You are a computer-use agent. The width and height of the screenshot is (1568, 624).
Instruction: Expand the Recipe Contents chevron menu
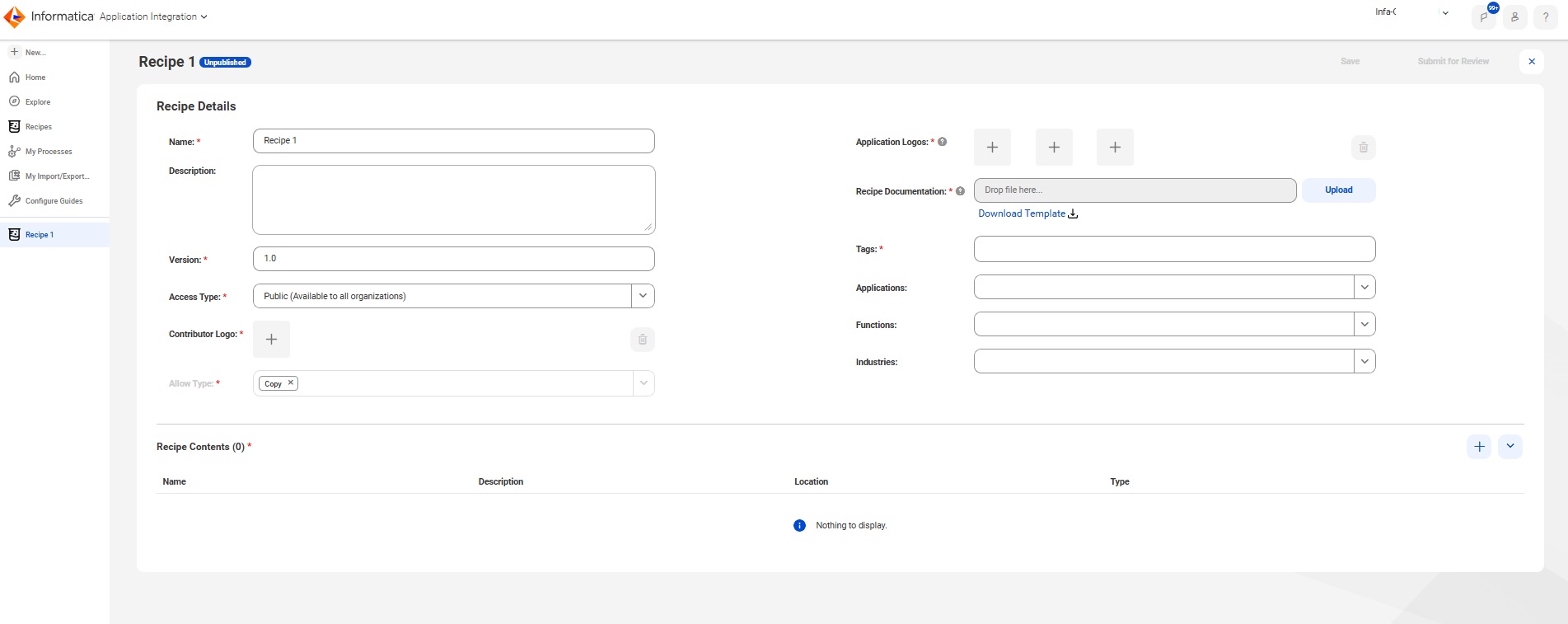point(1510,446)
